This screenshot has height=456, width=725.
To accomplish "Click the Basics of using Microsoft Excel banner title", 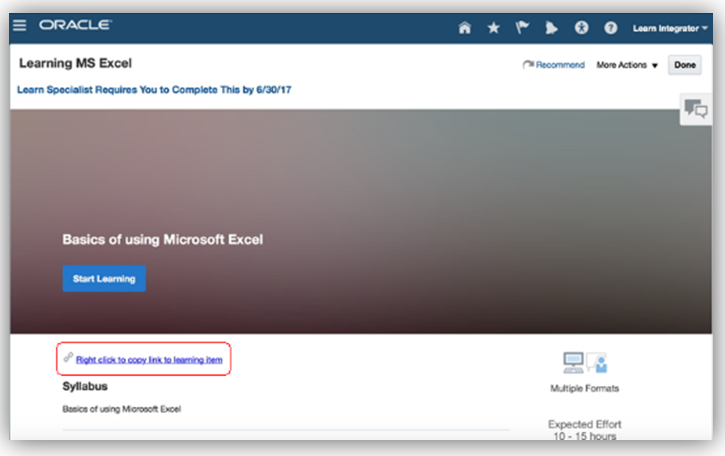I will point(163,240).
